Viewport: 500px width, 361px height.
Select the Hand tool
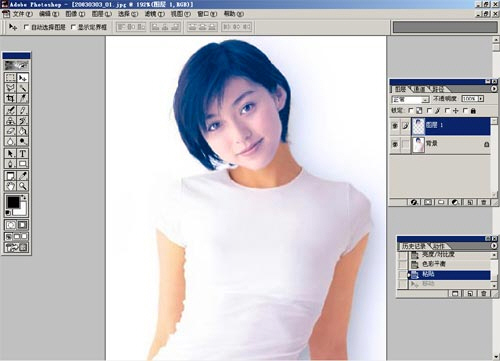click(x=10, y=186)
